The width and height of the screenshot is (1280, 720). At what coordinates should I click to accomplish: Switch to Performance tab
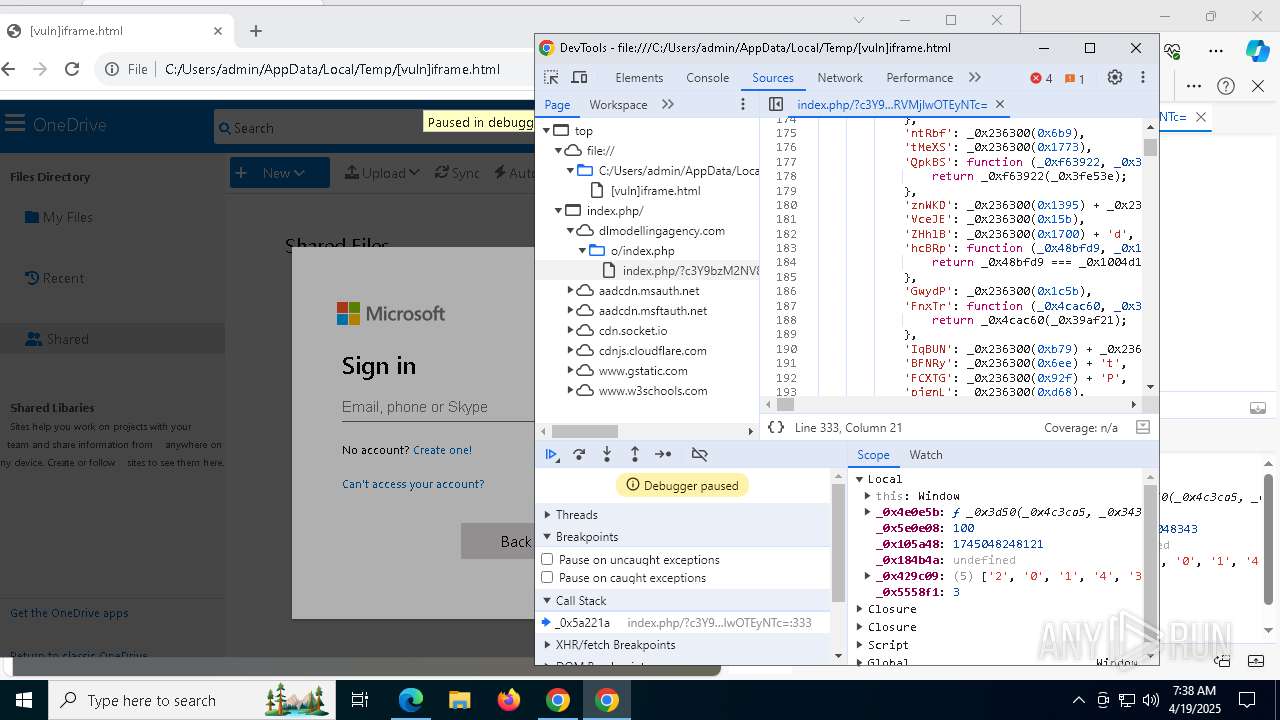point(919,77)
